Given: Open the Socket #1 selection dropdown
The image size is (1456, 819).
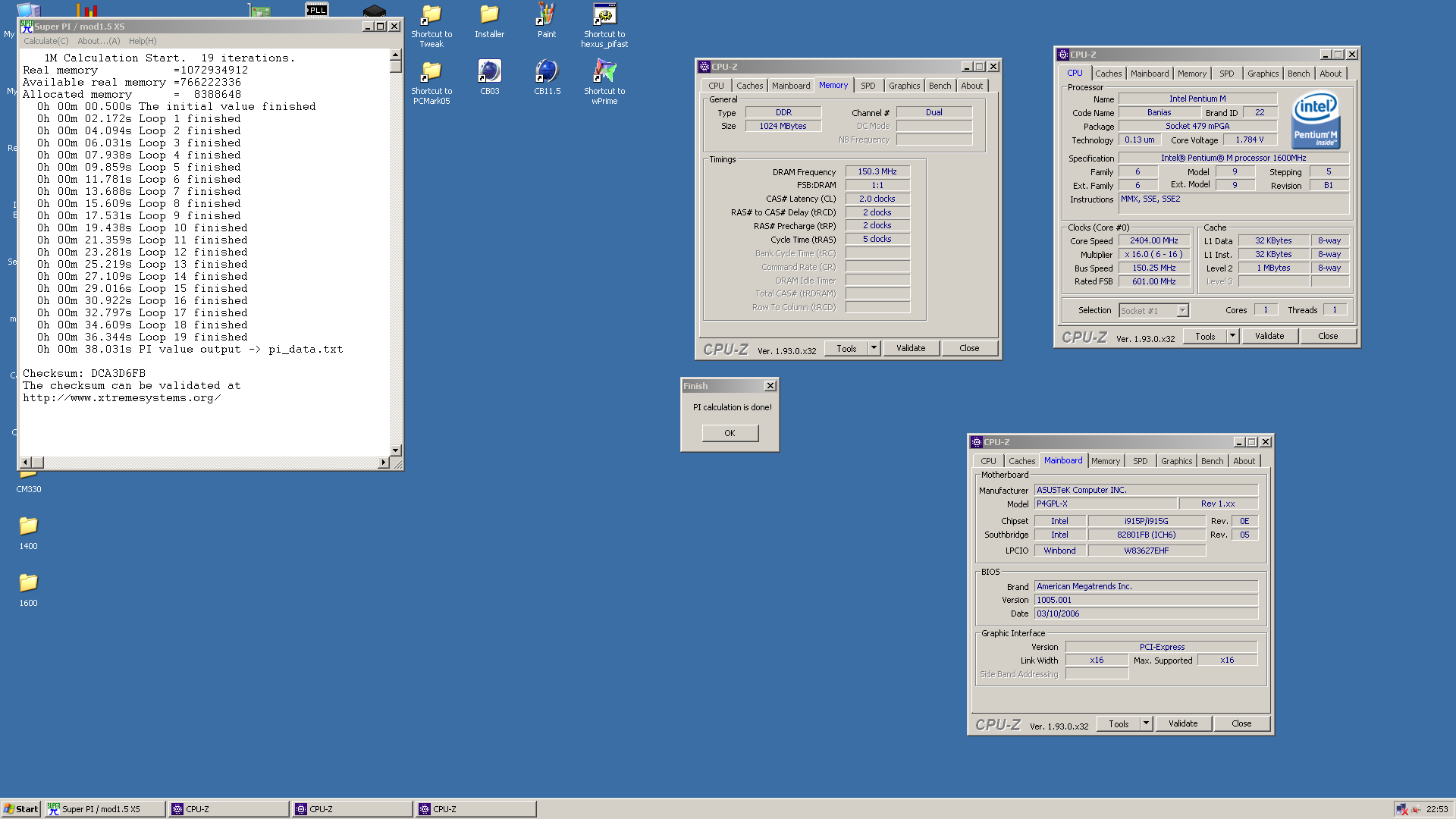Looking at the screenshot, I should (1182, 310).
